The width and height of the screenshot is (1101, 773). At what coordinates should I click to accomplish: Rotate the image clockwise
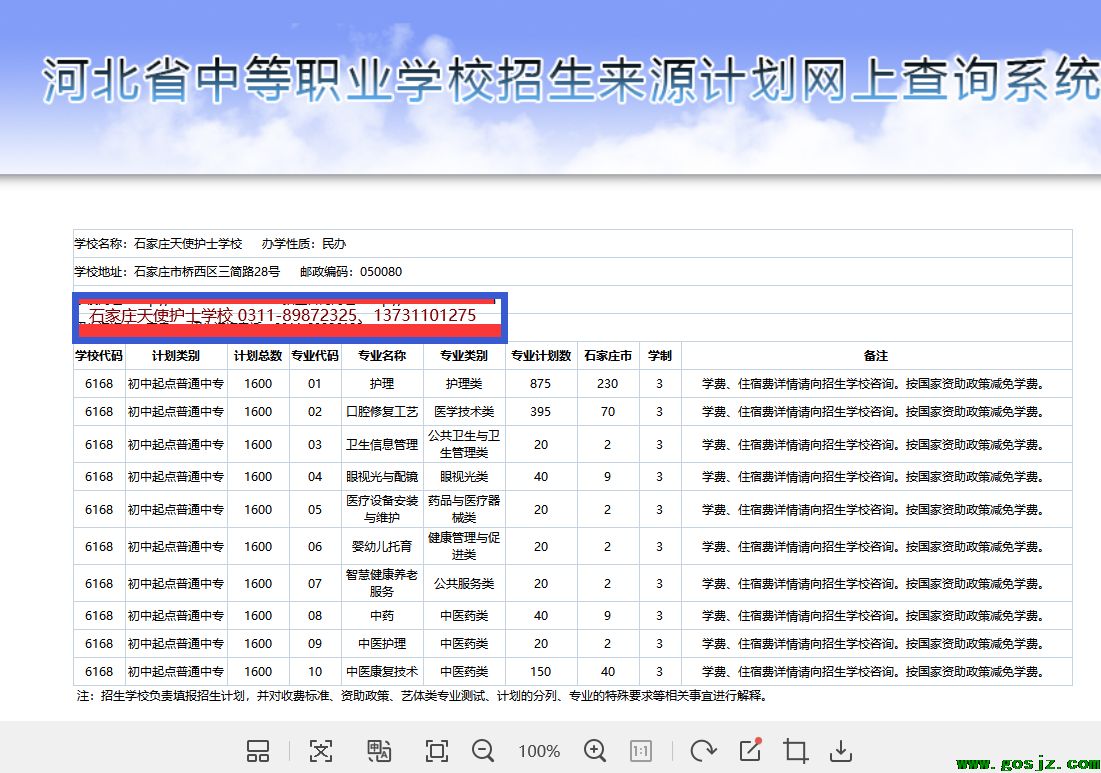tap(703, 751)
